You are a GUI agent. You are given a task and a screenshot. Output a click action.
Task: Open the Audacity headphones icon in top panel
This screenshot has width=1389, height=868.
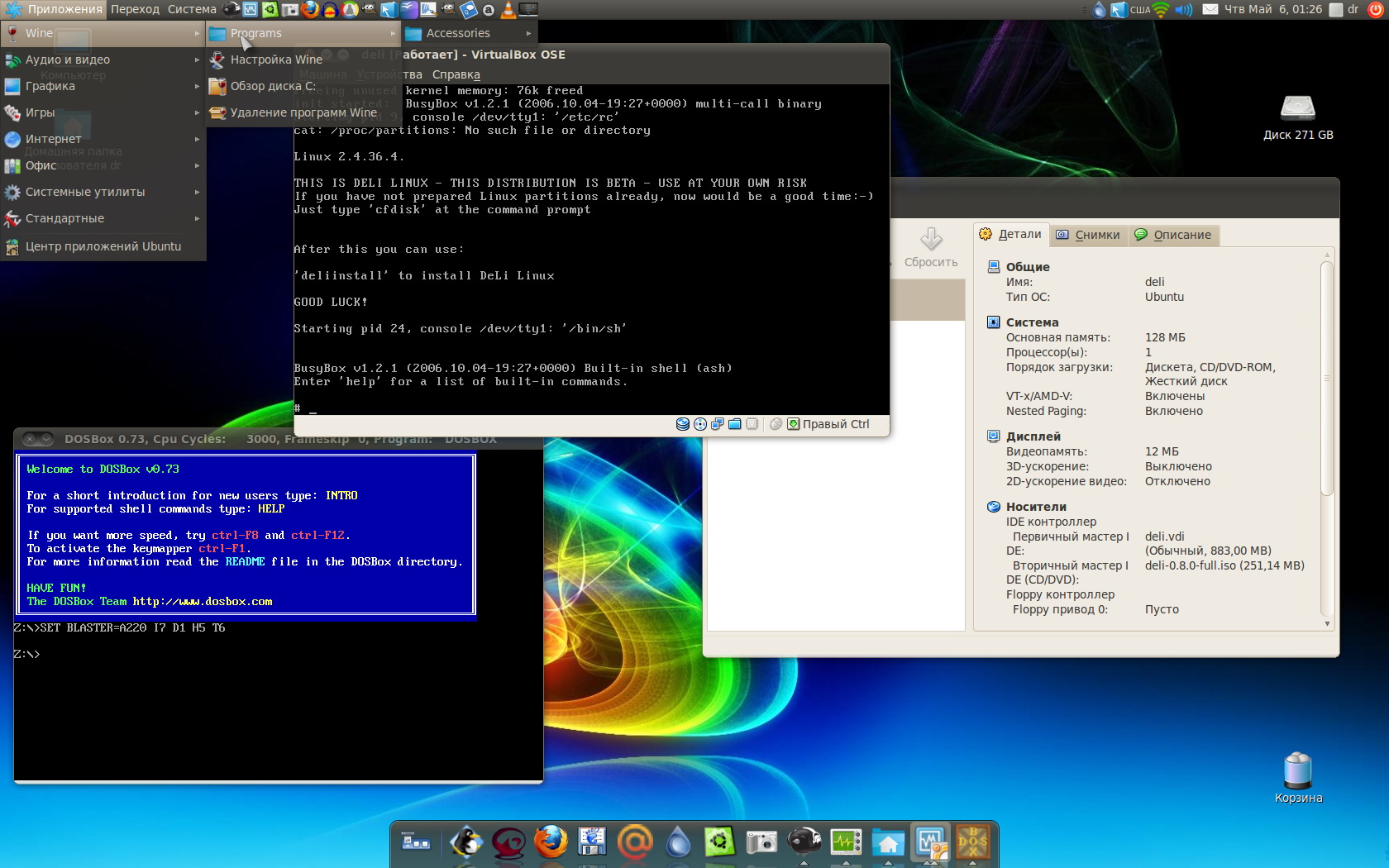(330, 10)
